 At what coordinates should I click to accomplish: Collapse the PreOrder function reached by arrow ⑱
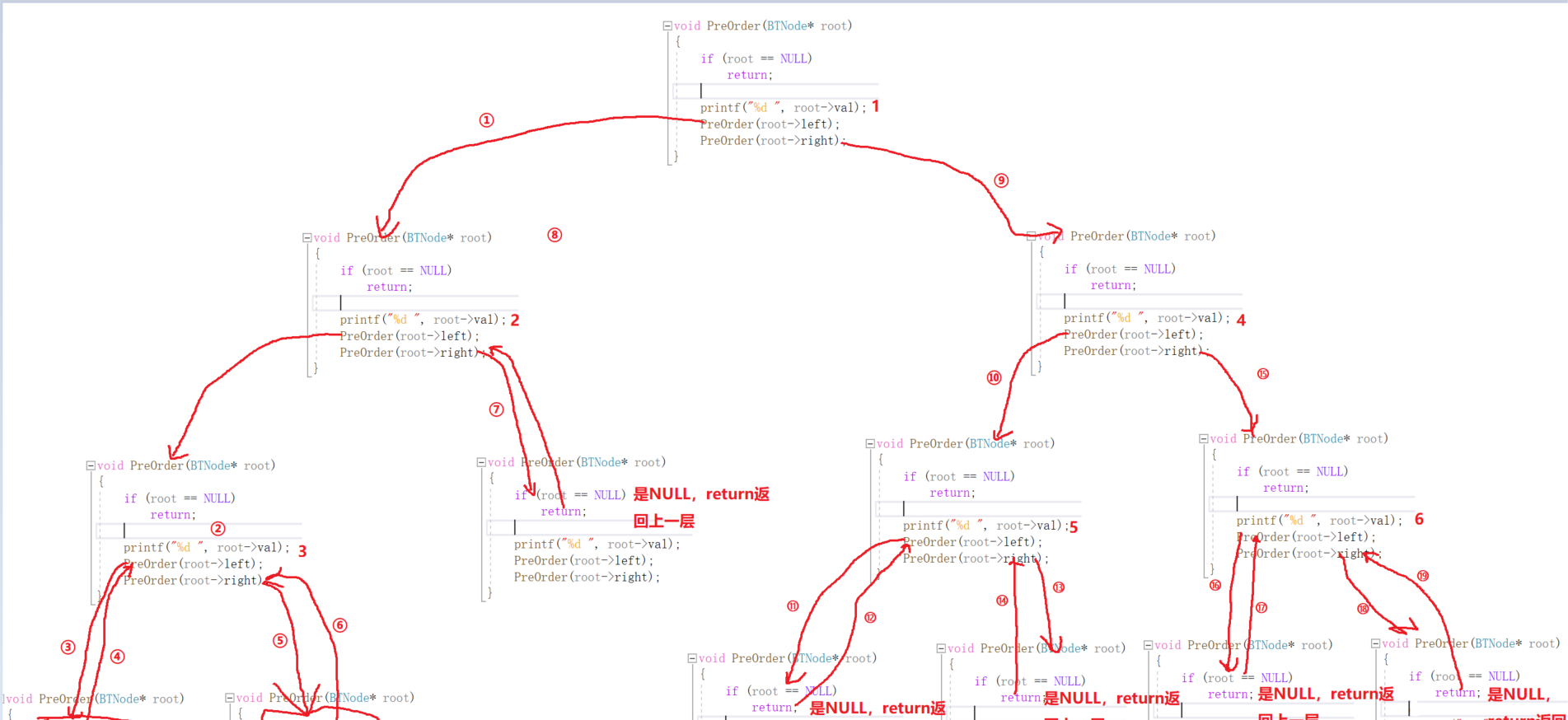[1376, 644]
